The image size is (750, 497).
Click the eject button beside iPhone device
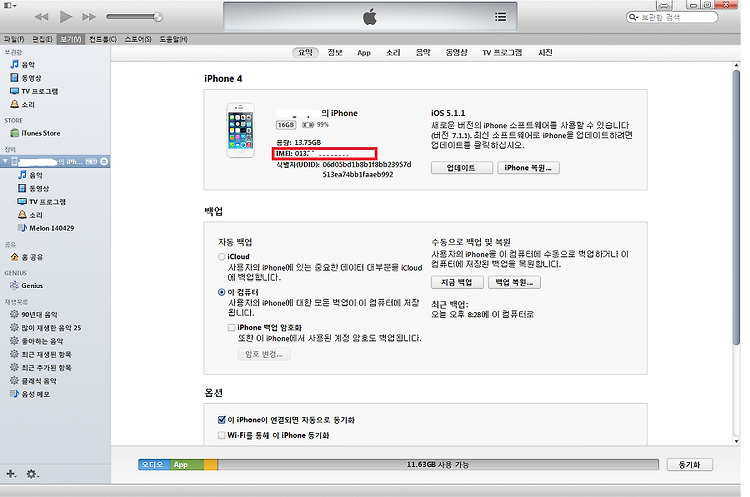click(104, 162)
